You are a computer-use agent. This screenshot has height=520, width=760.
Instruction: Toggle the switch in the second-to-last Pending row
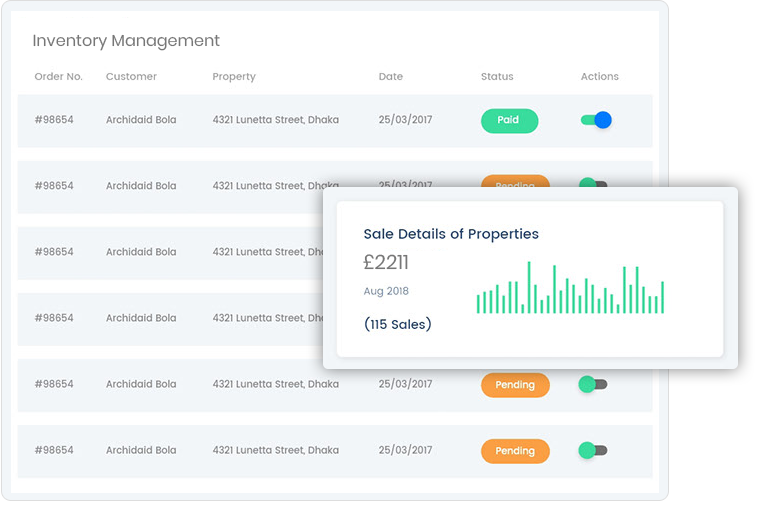593,384
